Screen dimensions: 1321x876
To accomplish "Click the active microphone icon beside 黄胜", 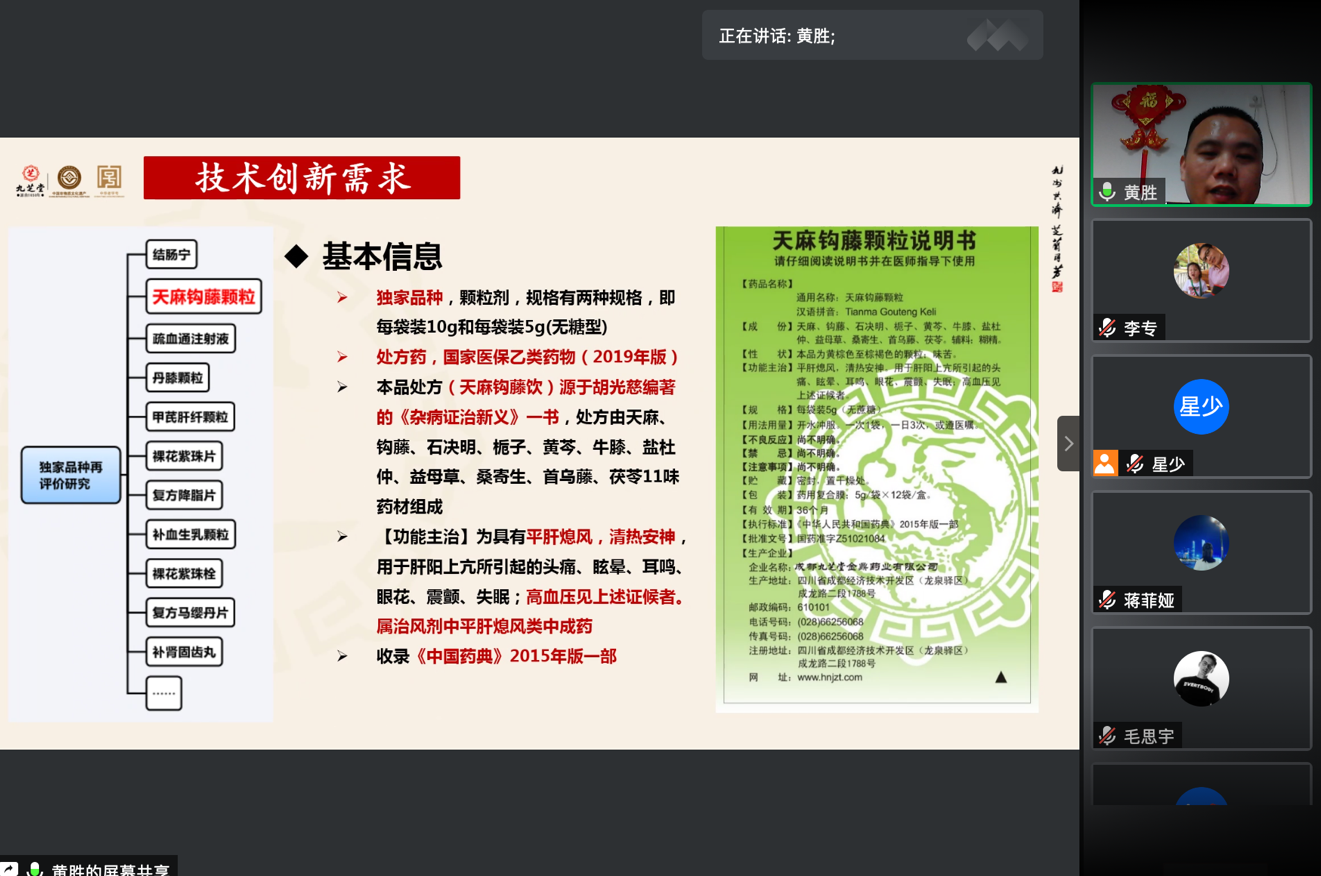I will tap(1107, 191).
